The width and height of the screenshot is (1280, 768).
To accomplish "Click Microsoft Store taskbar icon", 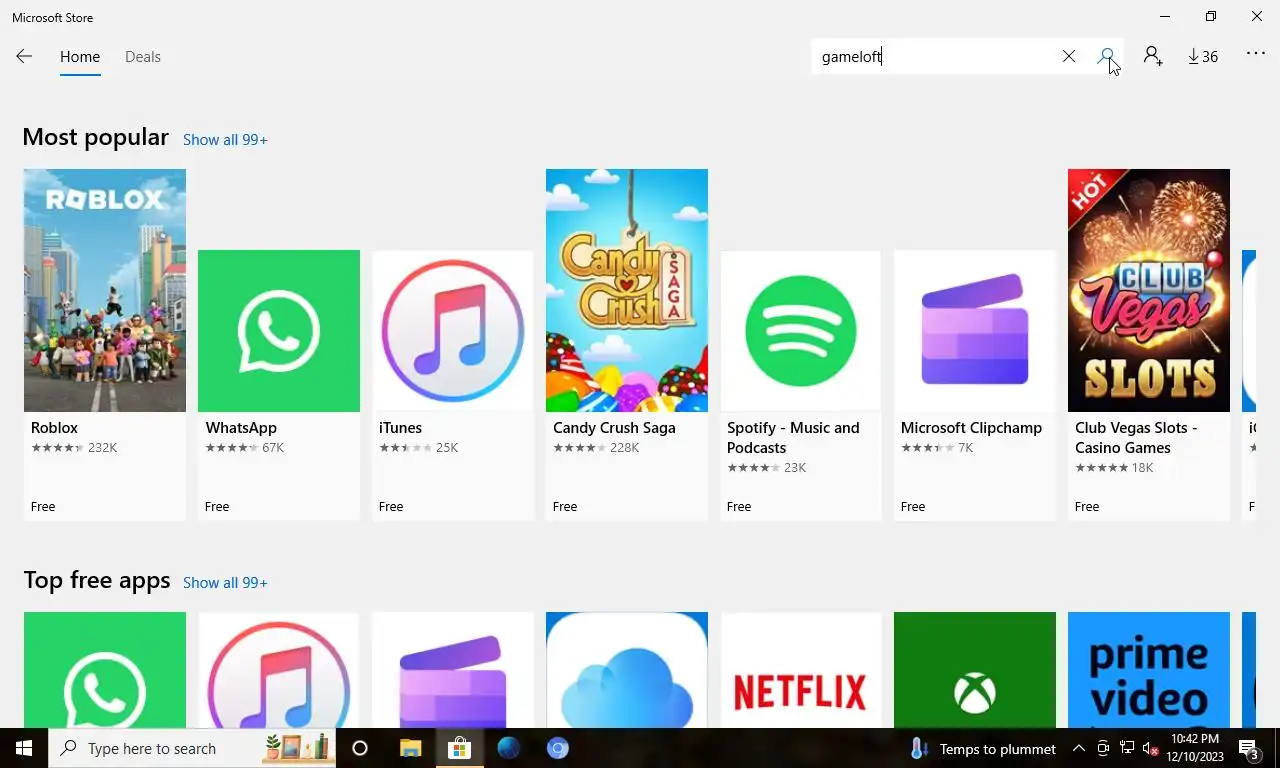I will point(459,748).
